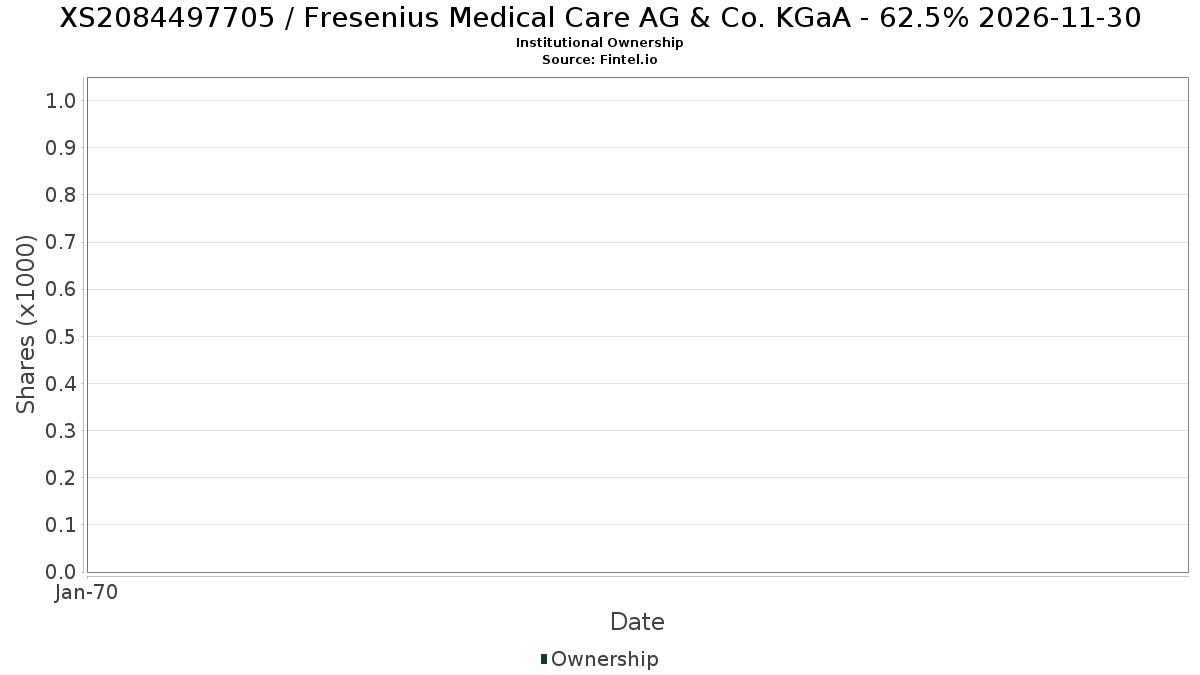
Task: Click the 0.3 y-axis tick label
Action: [x=61, y=430]
